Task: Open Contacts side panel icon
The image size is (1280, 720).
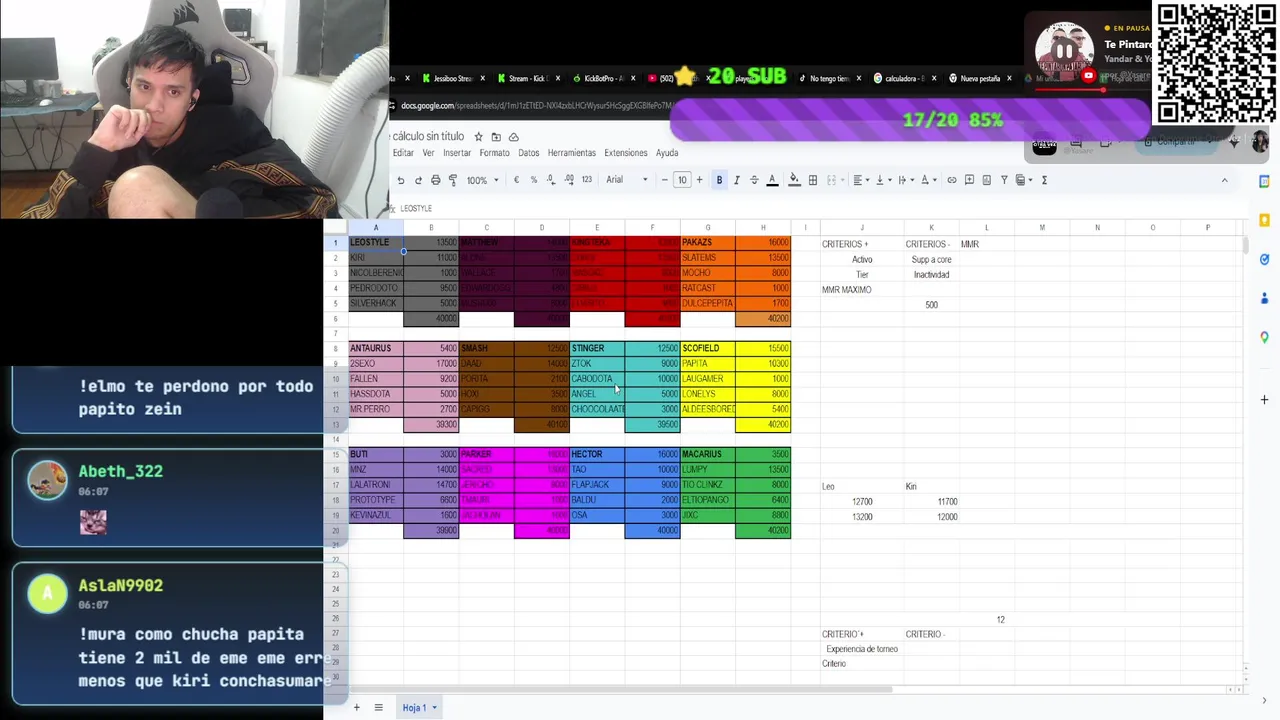Action: pyautogui.click(x=1264, y=298)
